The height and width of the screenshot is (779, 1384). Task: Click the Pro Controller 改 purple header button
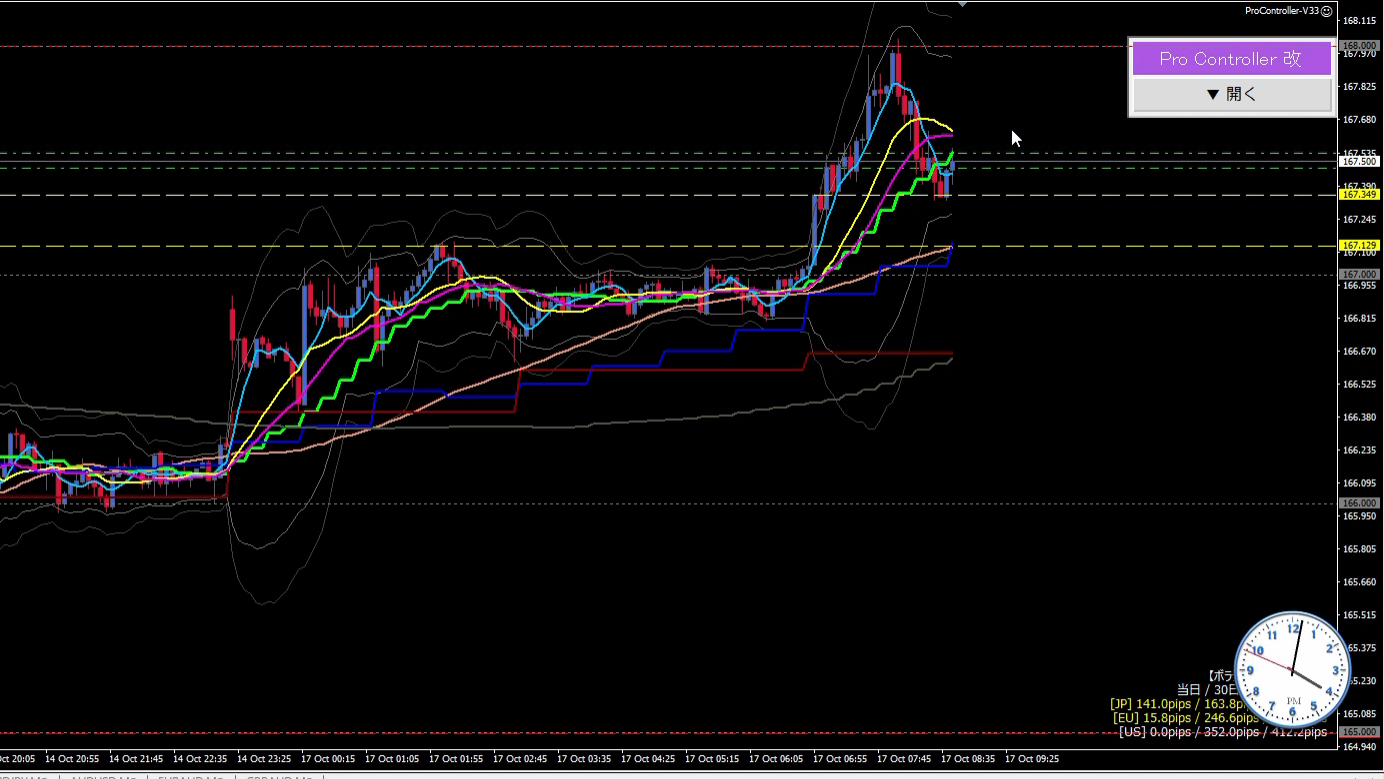click(x=1231, y=59)
